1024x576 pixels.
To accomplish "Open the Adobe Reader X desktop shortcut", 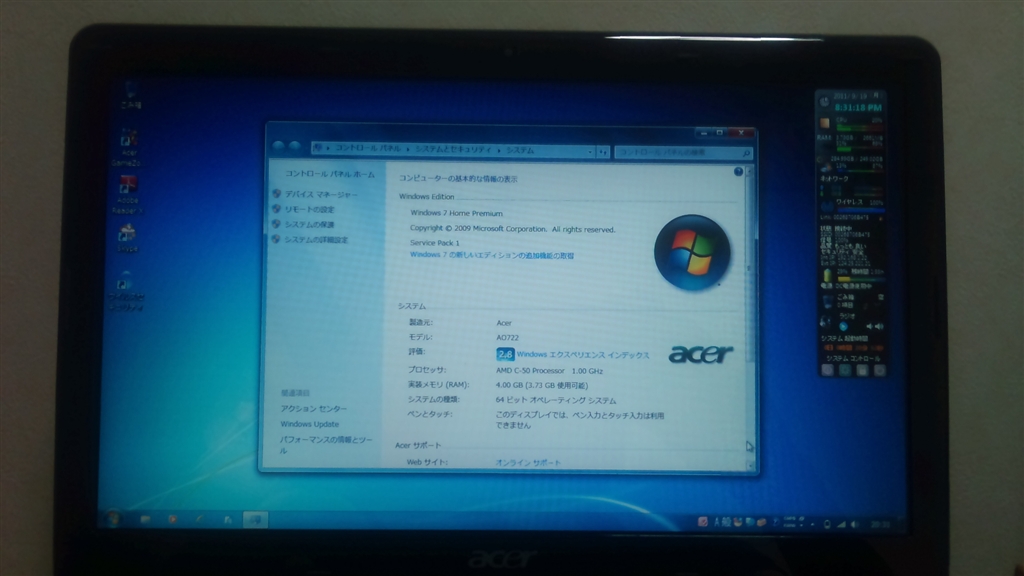I will click(x=127, y=194).
